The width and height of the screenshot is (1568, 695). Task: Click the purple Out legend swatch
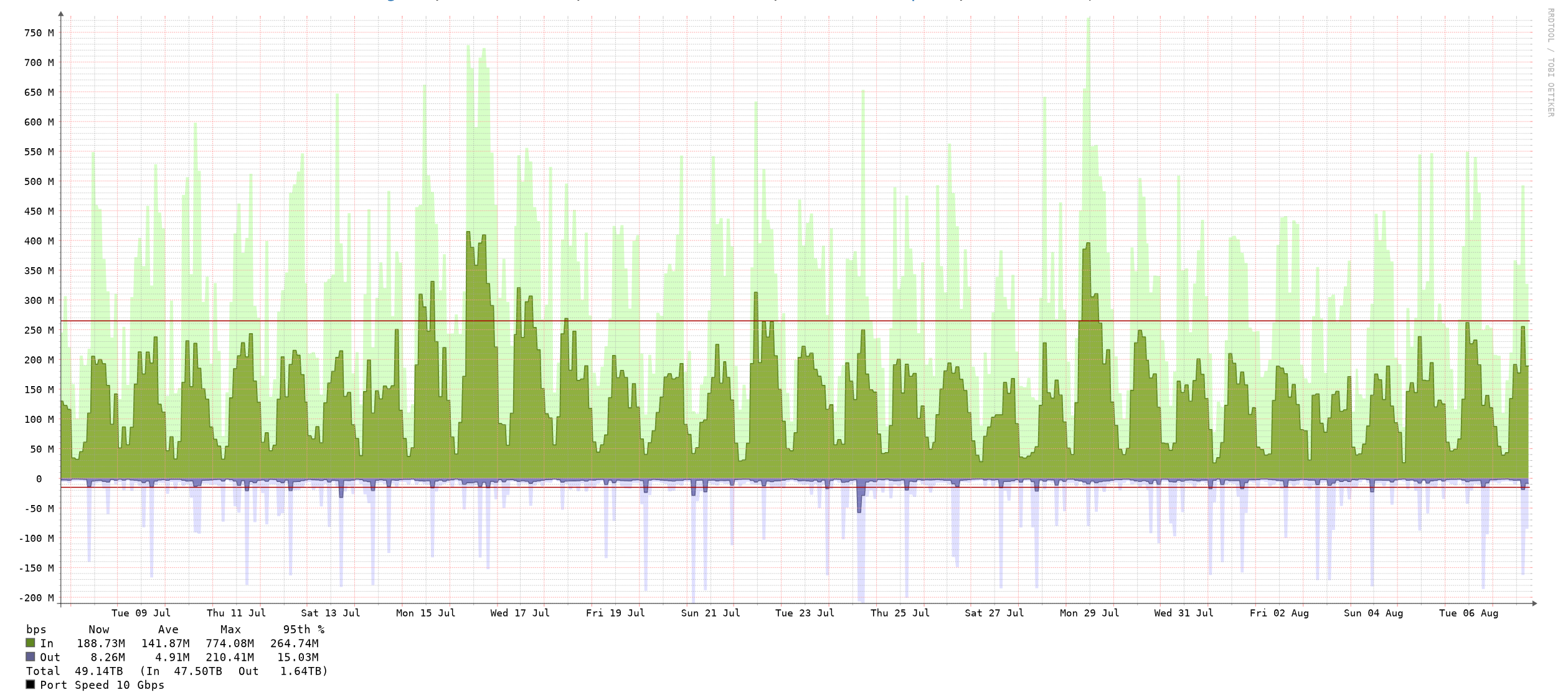pyautogui.click(x=30, y=657)
